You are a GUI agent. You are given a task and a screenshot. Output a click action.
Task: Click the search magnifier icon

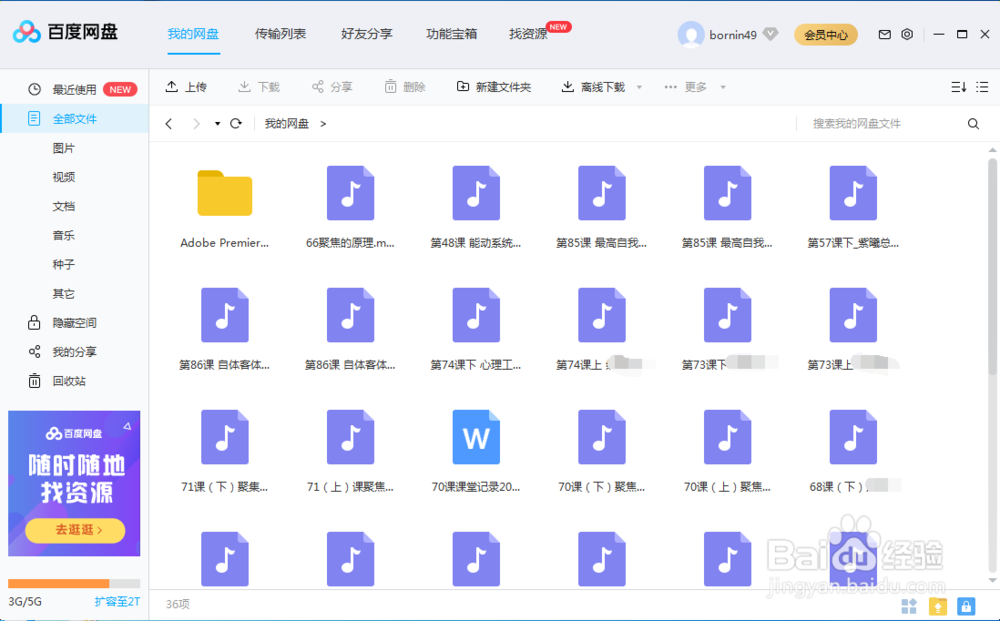[973, 123]
